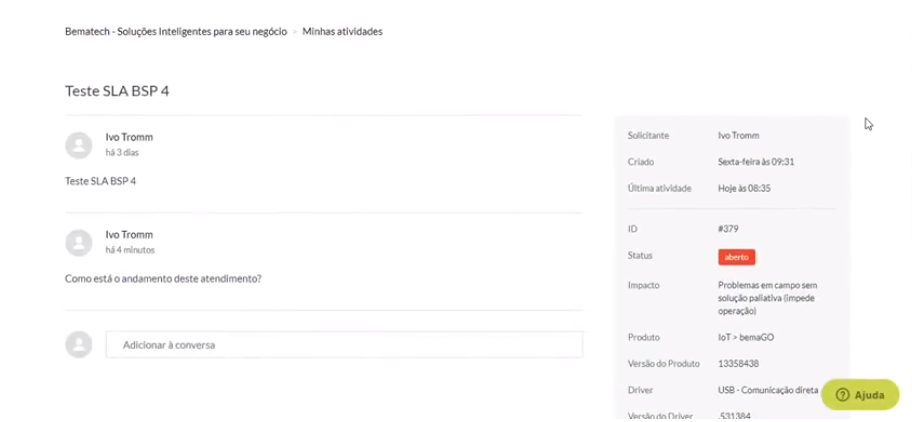Click the question mark icon in Ajuda
Viewport: 912px width, 422px height.
(x=842, y=395)
